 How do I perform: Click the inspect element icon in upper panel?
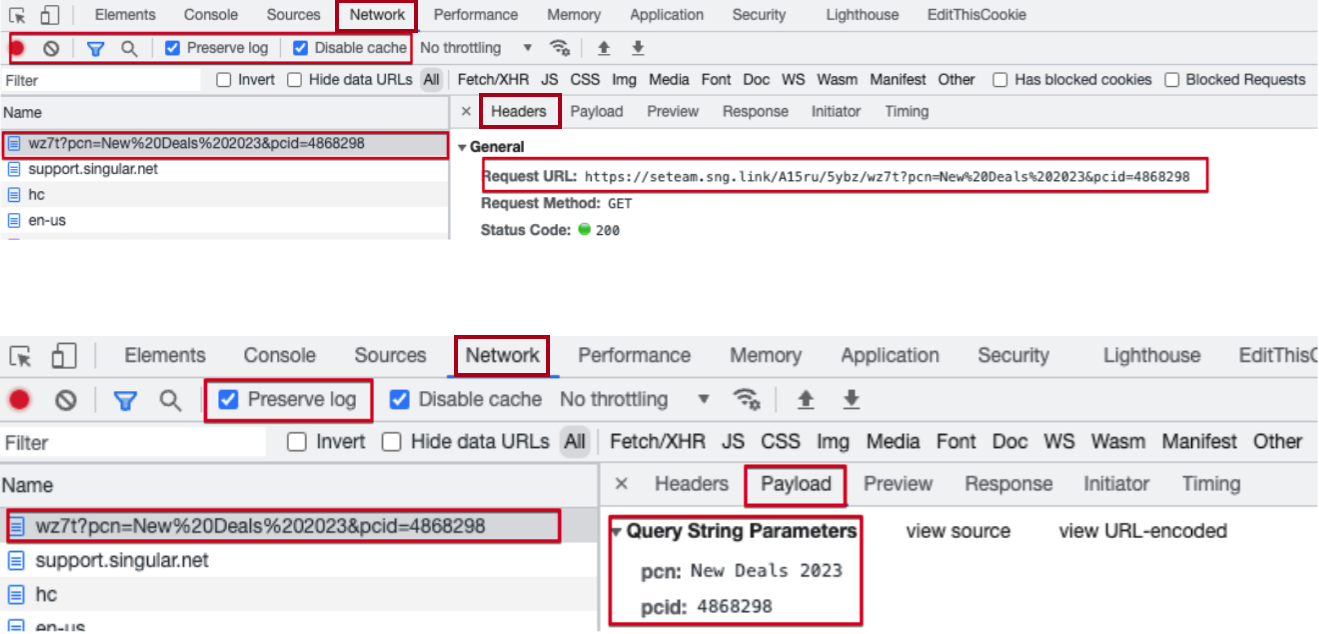[17, 15]
